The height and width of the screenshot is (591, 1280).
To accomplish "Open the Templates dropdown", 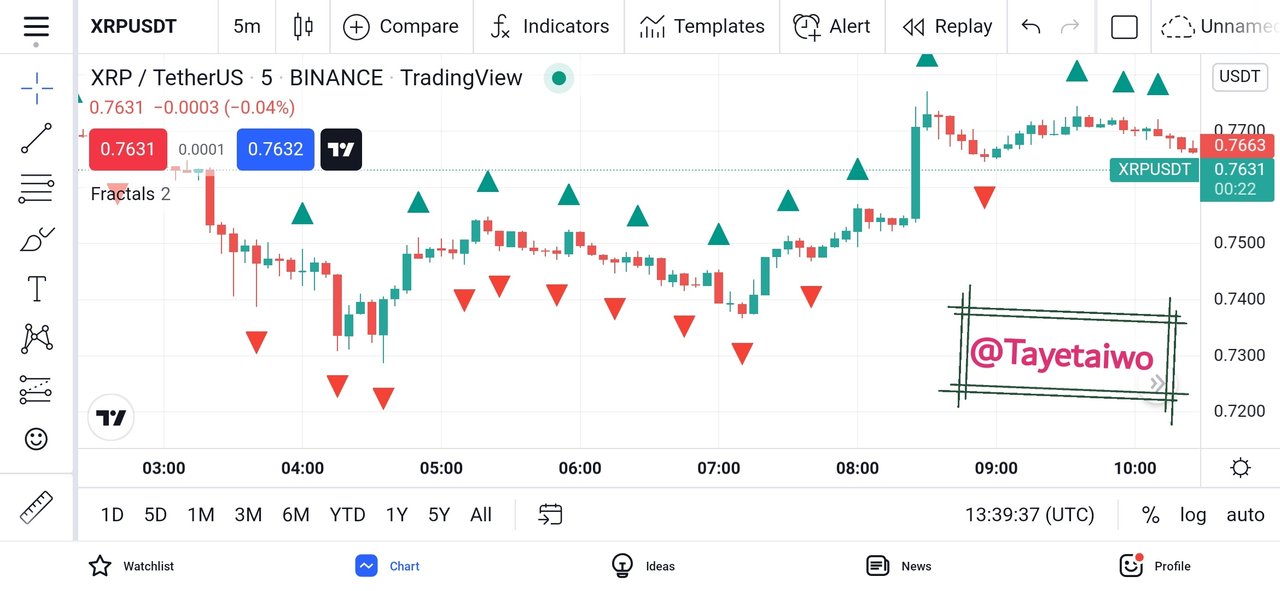I will [x=702, y=27].
